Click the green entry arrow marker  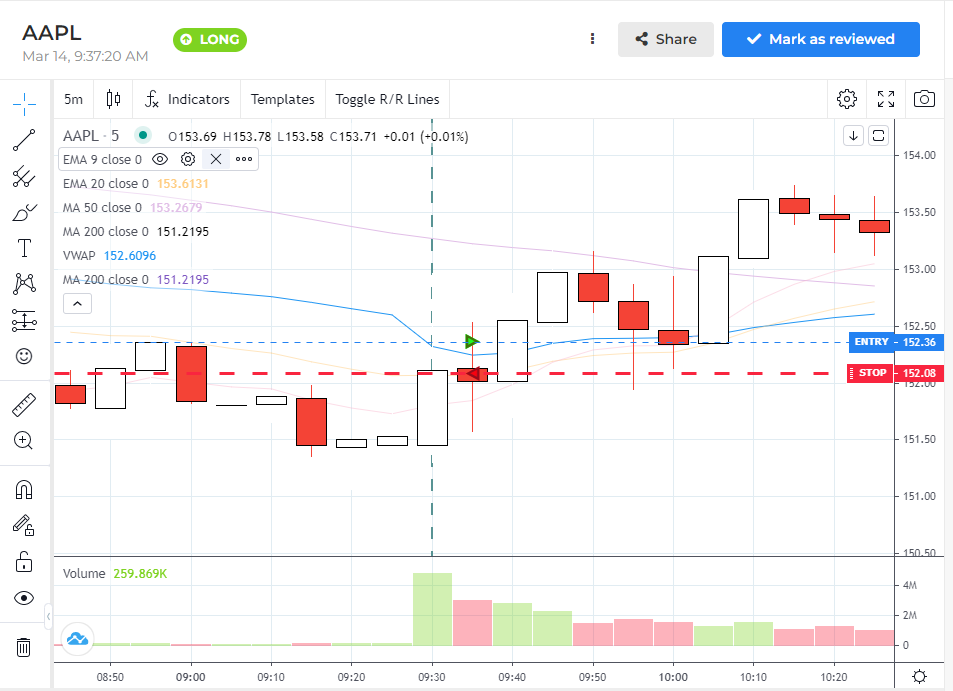click(472, 342)
